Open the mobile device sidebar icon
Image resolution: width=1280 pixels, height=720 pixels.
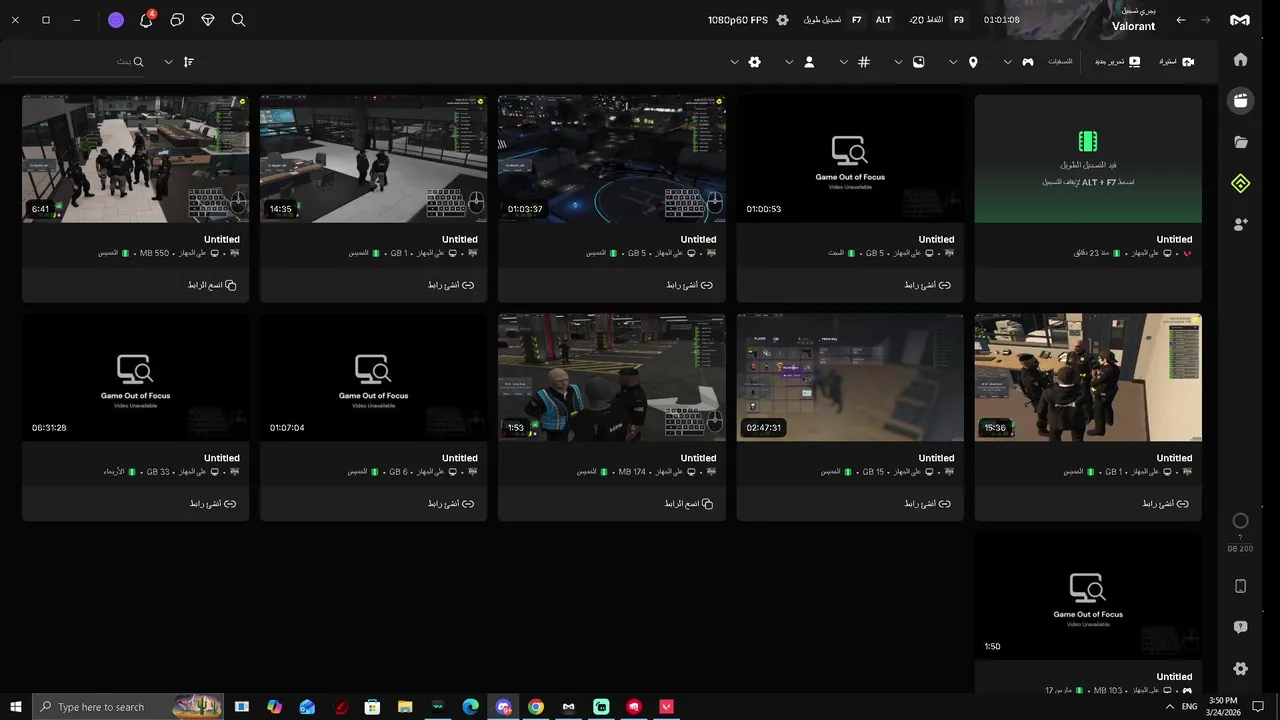tap(1240, 586)
